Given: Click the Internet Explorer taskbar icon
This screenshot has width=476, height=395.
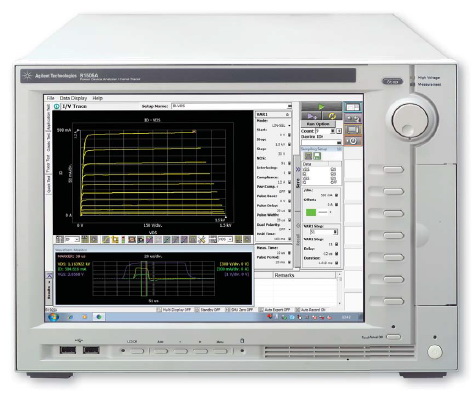Looking at the screenshot, I should click(70, 317).
